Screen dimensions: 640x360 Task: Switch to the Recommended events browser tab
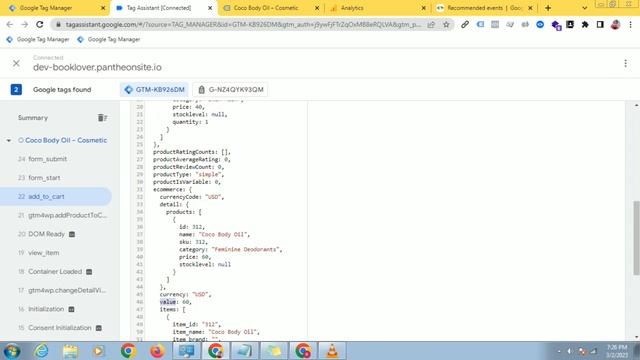click(484, 8)
